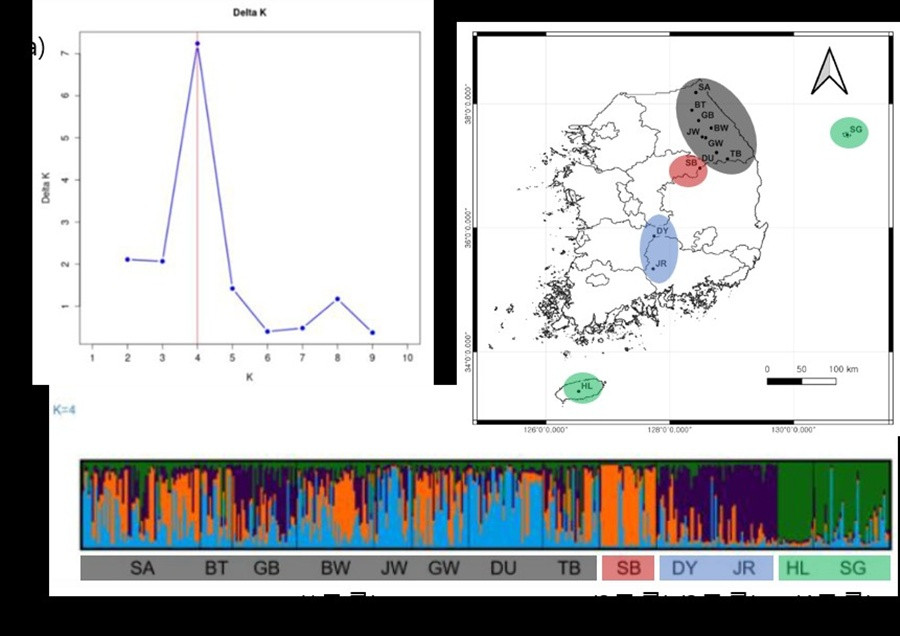Click the gray population label bar at SA
This screenshot has width=900, height=636.
(142, 568)
